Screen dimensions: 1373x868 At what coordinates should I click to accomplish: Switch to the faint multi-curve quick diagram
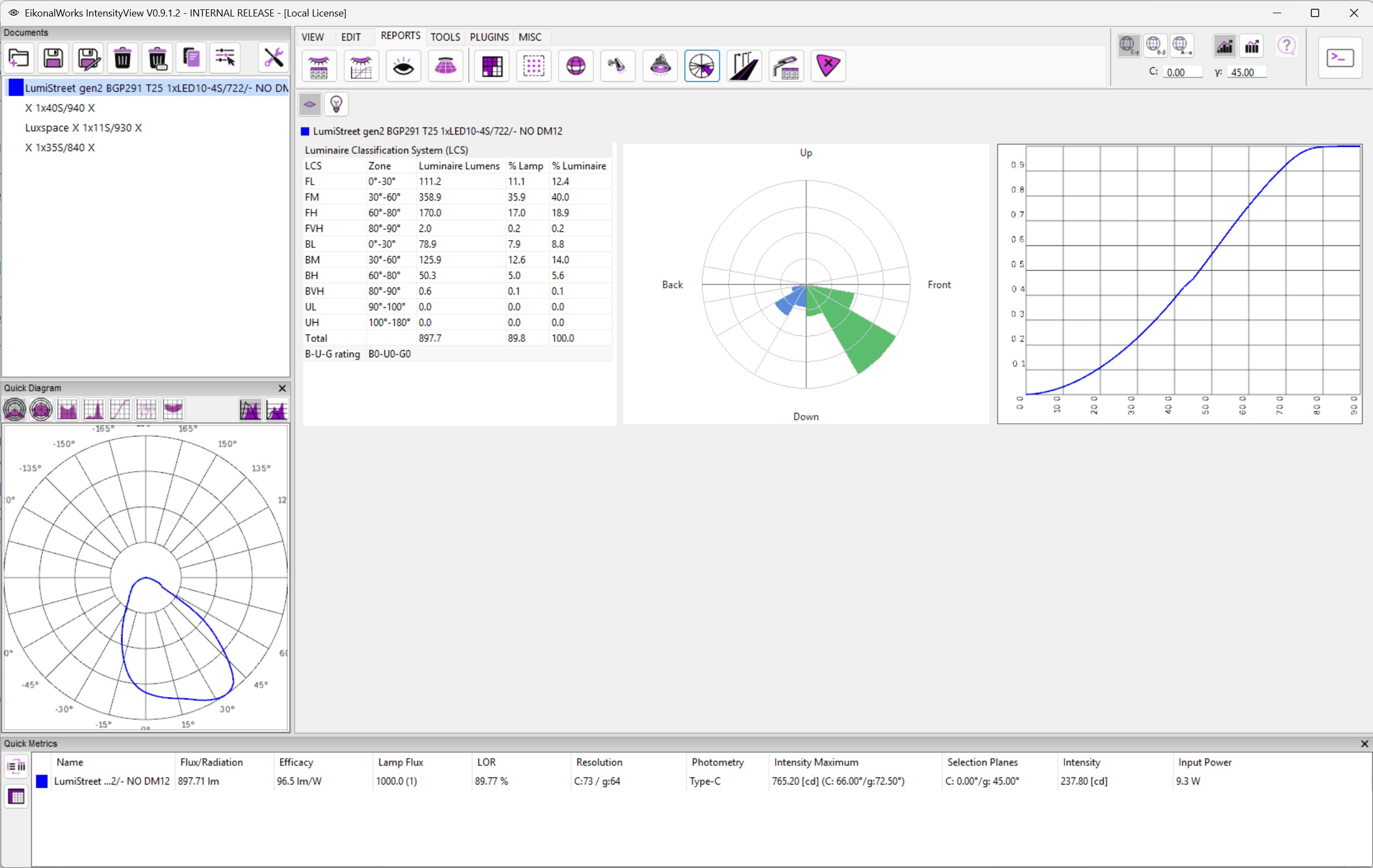click(146, 409)
